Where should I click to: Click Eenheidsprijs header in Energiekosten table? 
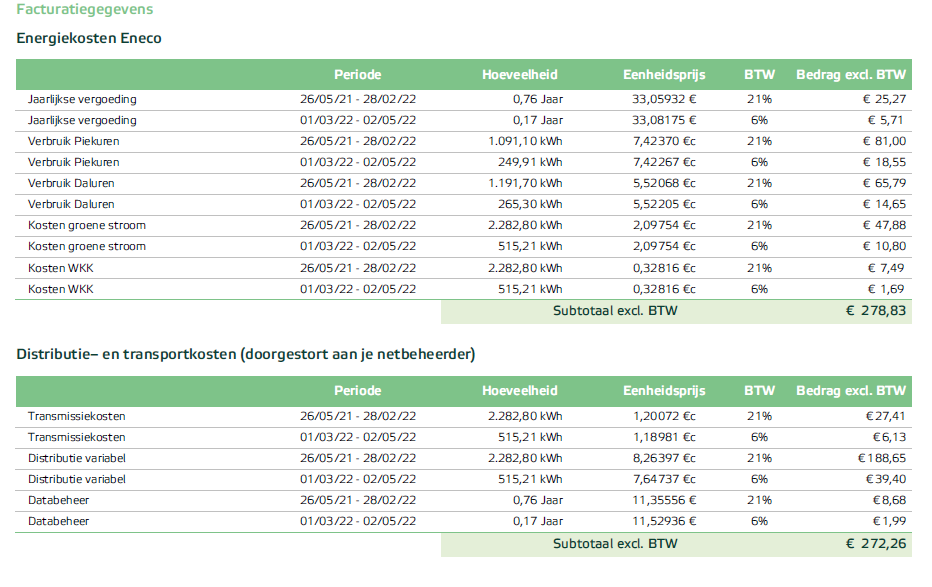click(x=664, y=75)
